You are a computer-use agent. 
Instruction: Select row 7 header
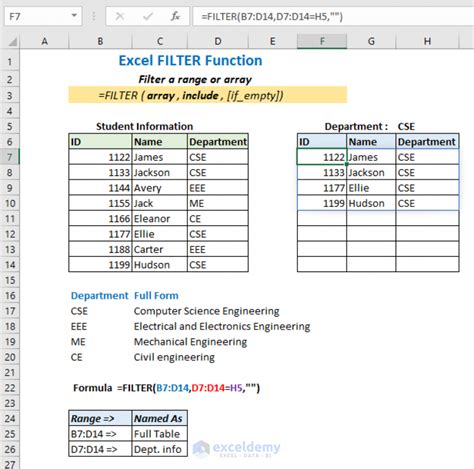pyautogui.click(x=10, y=157)
